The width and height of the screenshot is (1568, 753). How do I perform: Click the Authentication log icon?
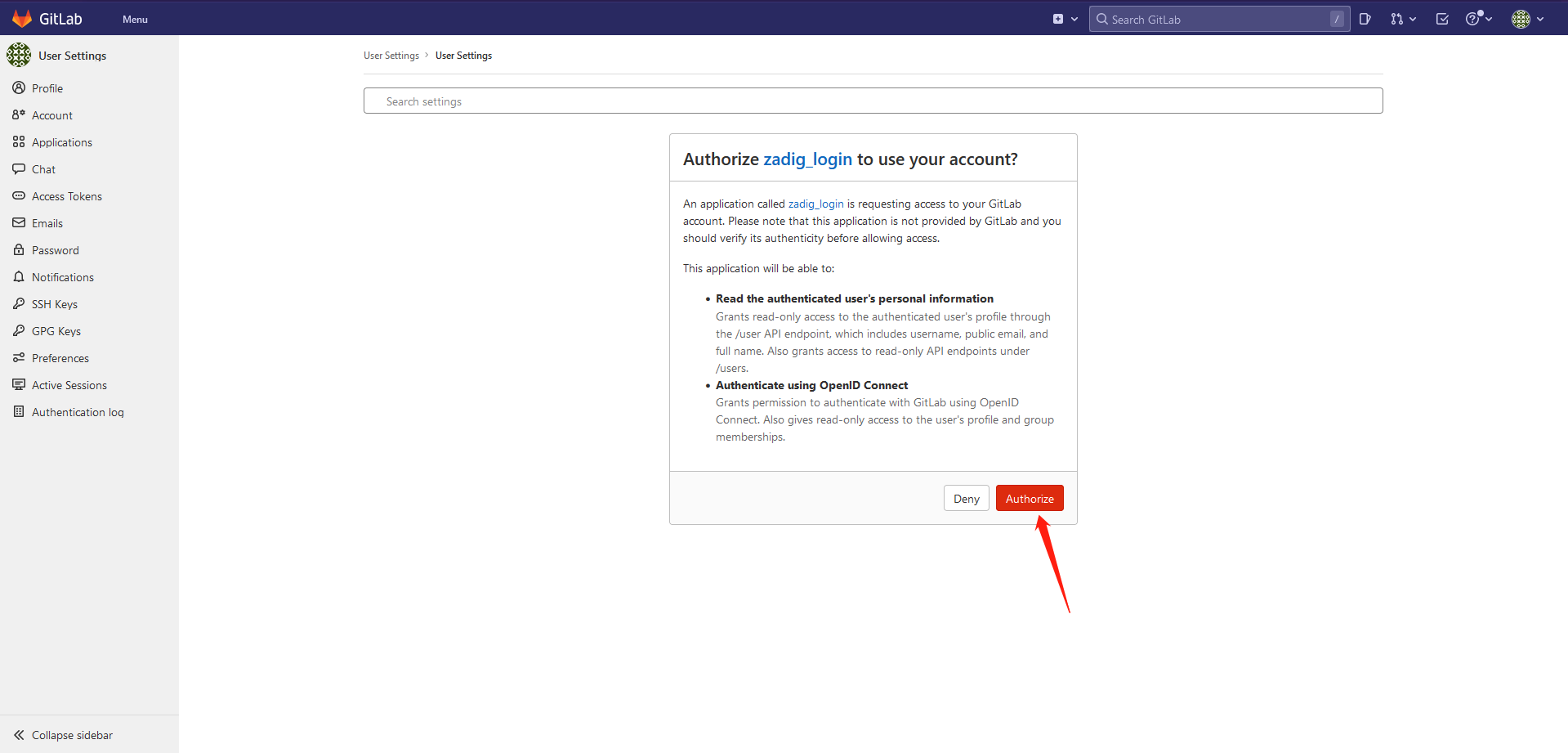pos(19,411)
